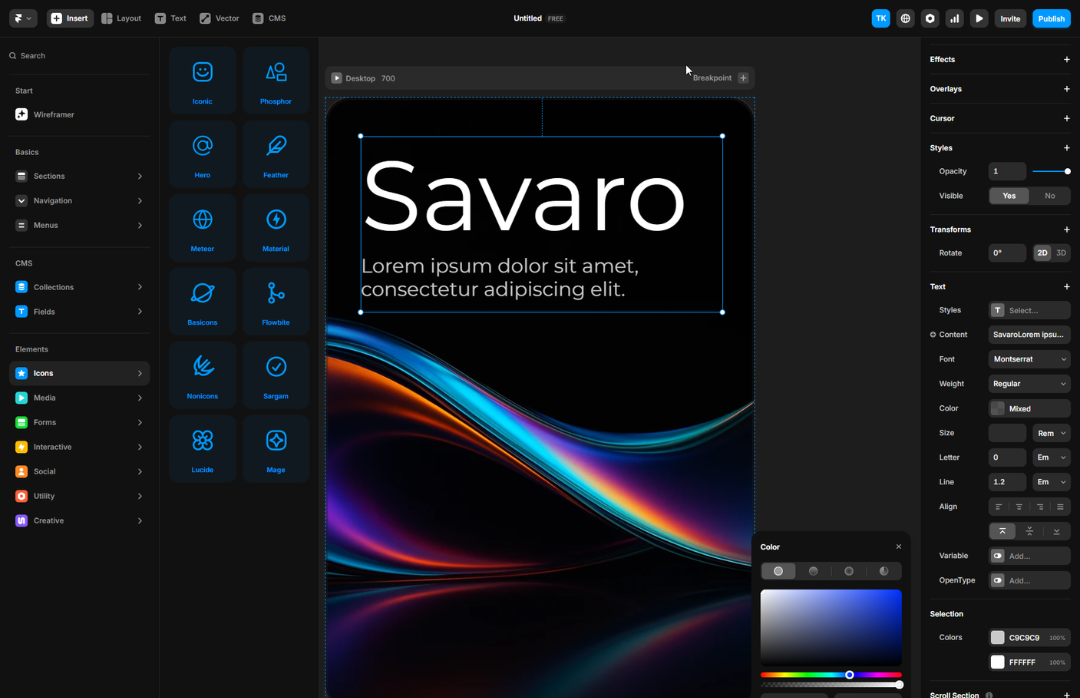The image size is (1080, 698).
Task: Select the Feather icons library
Action: click(x=275, y=153)
